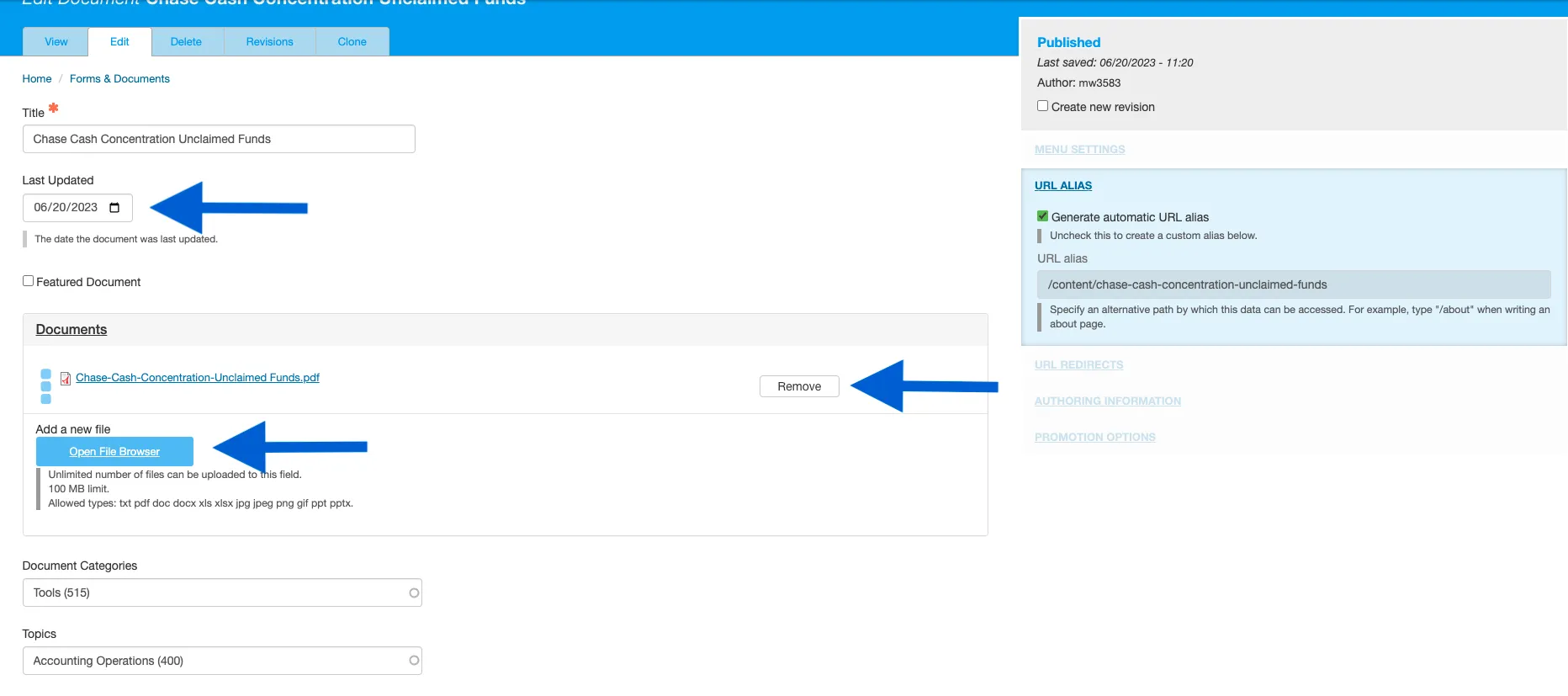Image resolution: width=1568 pixels, height=696 pixels.
Task: Open the Last Updated calendar picker icon
Action: (114, 208)
